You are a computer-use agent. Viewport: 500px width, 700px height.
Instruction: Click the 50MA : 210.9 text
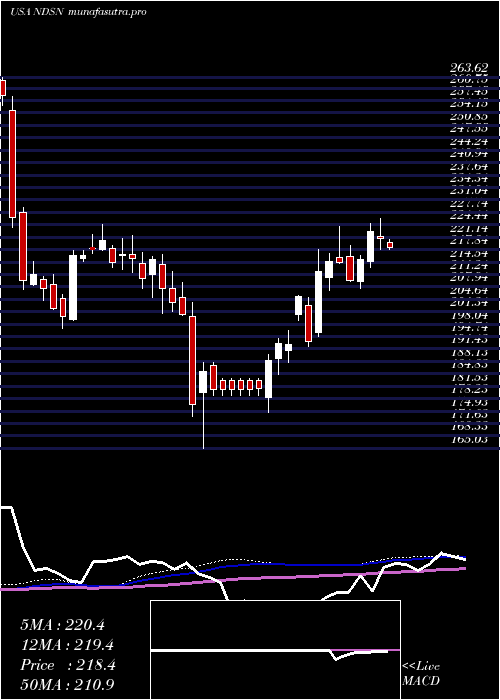pos(67,685)
